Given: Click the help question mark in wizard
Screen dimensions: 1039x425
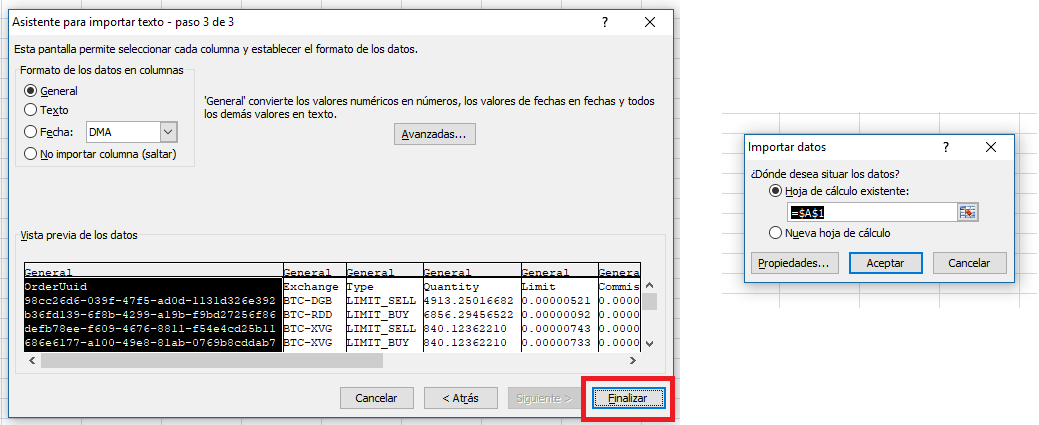Looking at the screenshot, I should click(x=604, y=22).
